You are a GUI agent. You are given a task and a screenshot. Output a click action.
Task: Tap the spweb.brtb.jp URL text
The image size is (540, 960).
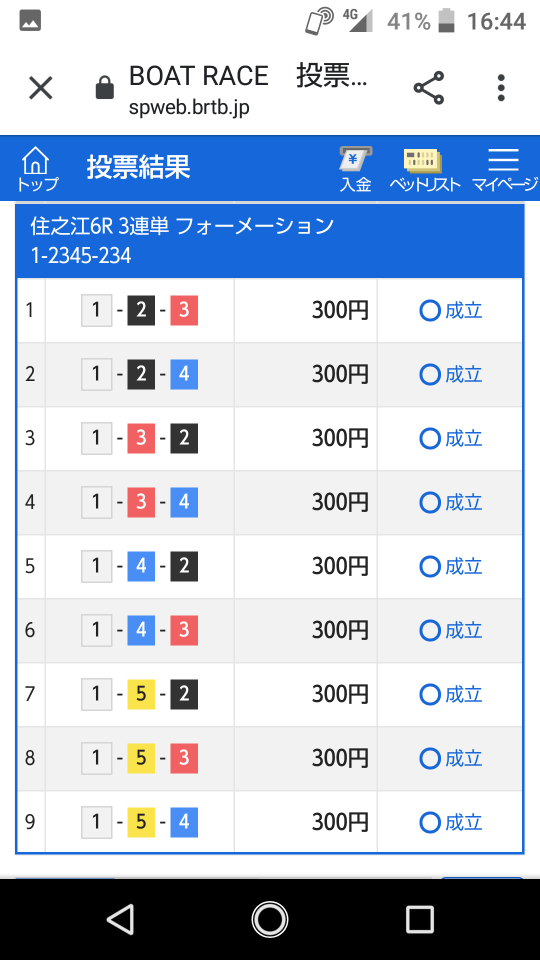click(189, 108)
